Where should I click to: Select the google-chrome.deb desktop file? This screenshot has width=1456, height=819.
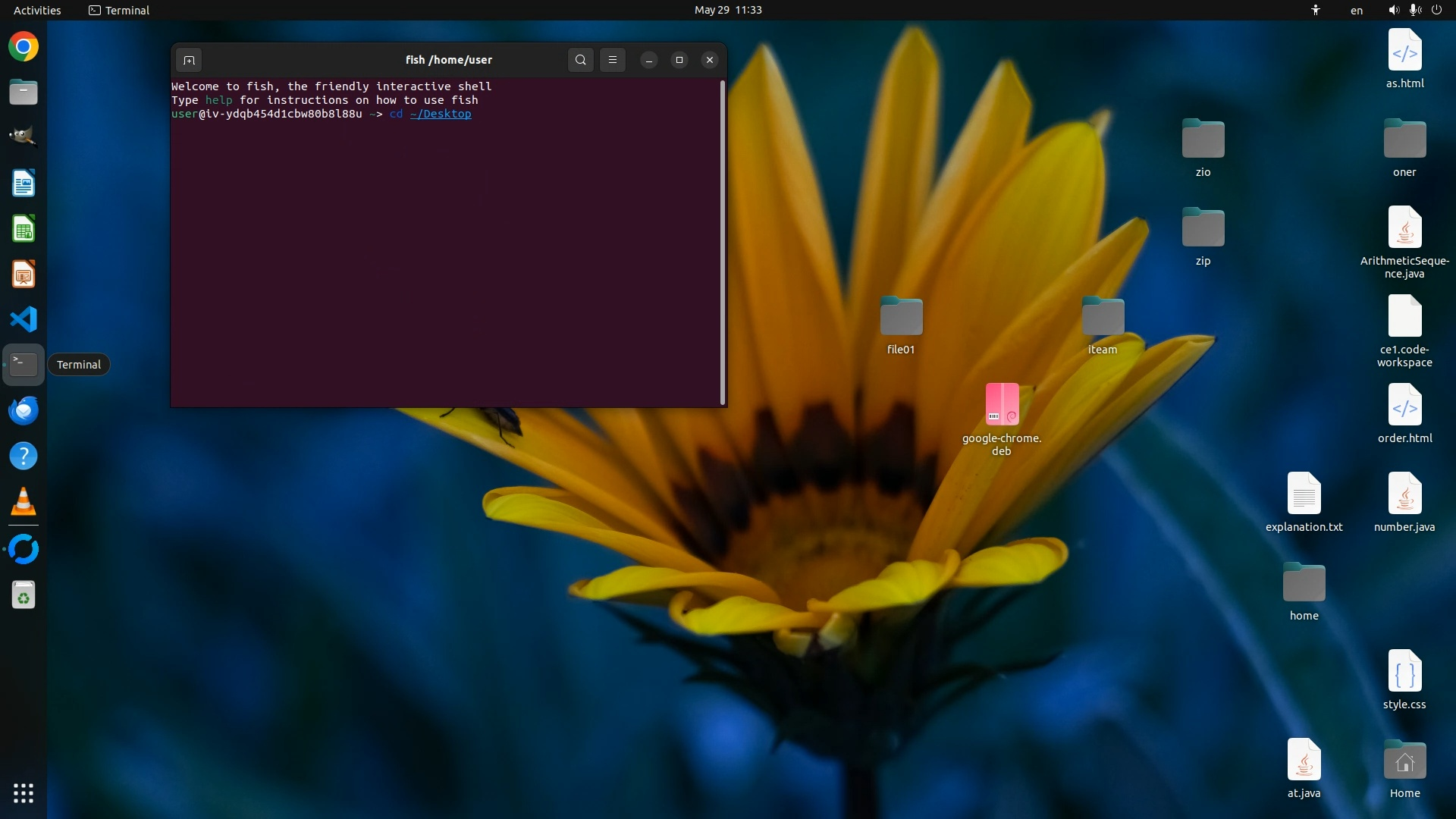[1002, 405]
